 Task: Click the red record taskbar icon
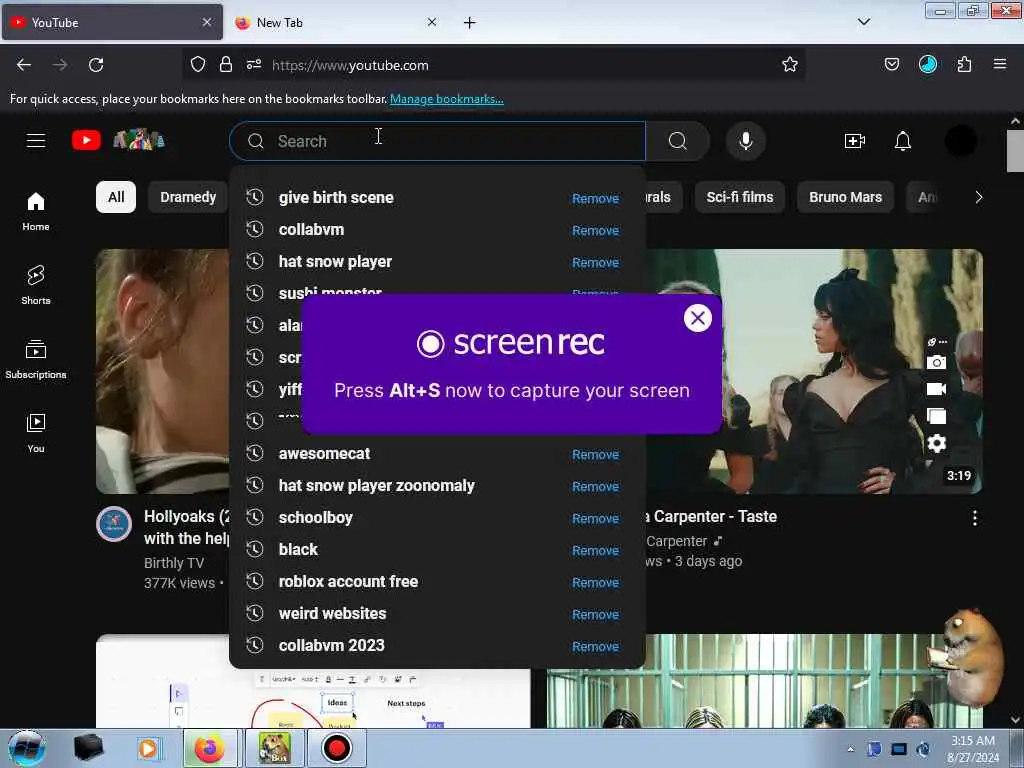point(336,748)
